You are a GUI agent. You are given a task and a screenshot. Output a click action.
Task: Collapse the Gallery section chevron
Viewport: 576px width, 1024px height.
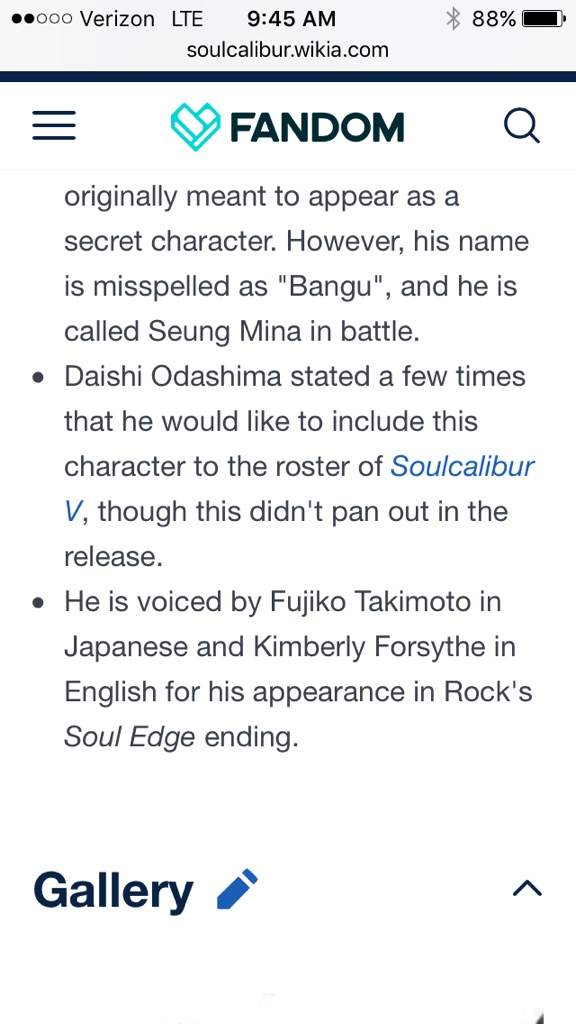pos(527,888)
